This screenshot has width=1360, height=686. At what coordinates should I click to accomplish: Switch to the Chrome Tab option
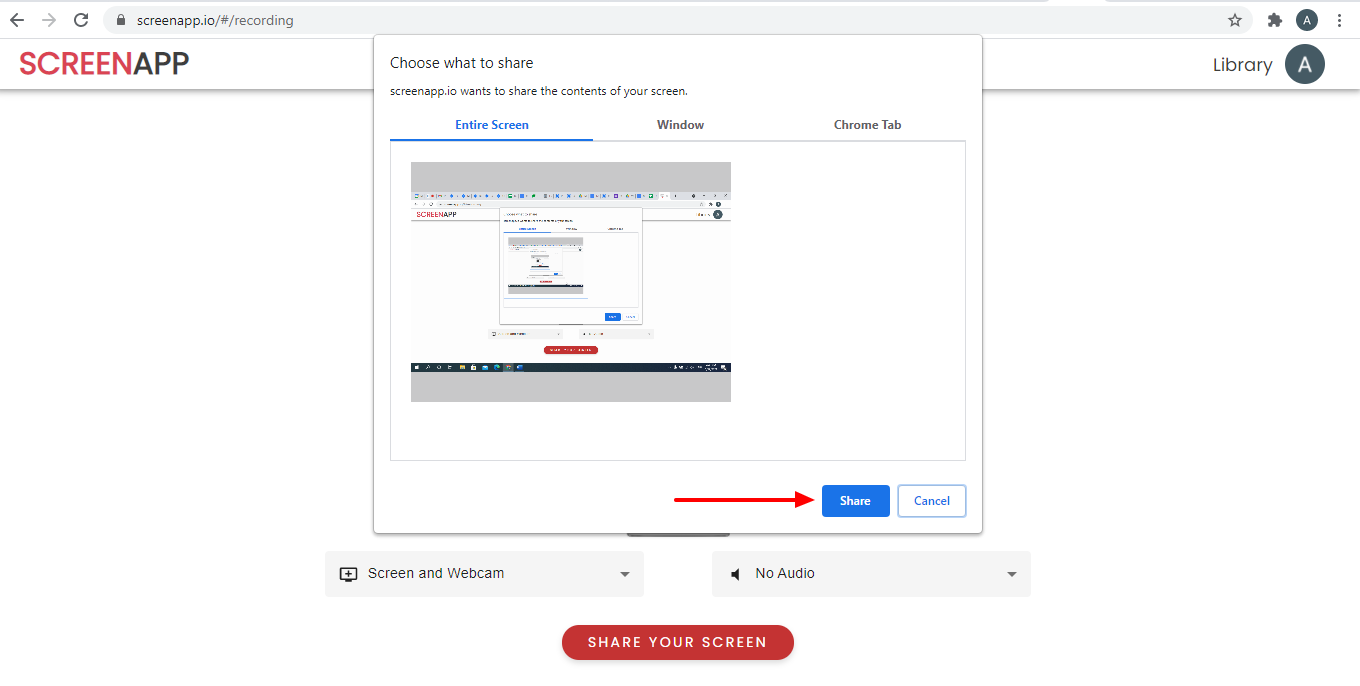pos(867,125)
